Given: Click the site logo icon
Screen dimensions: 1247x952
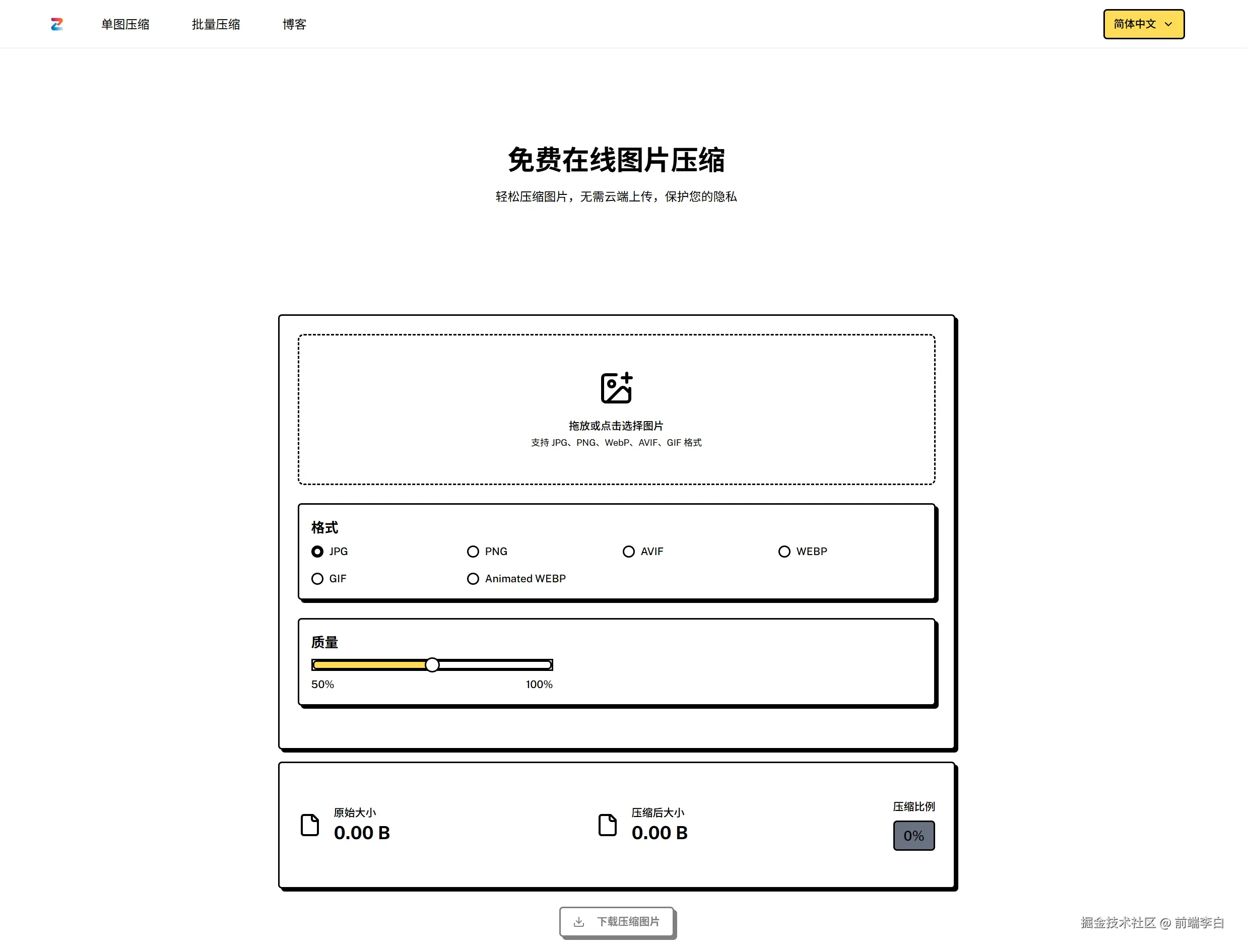Looking at the screenshot, I should click(x=56, y=24).
